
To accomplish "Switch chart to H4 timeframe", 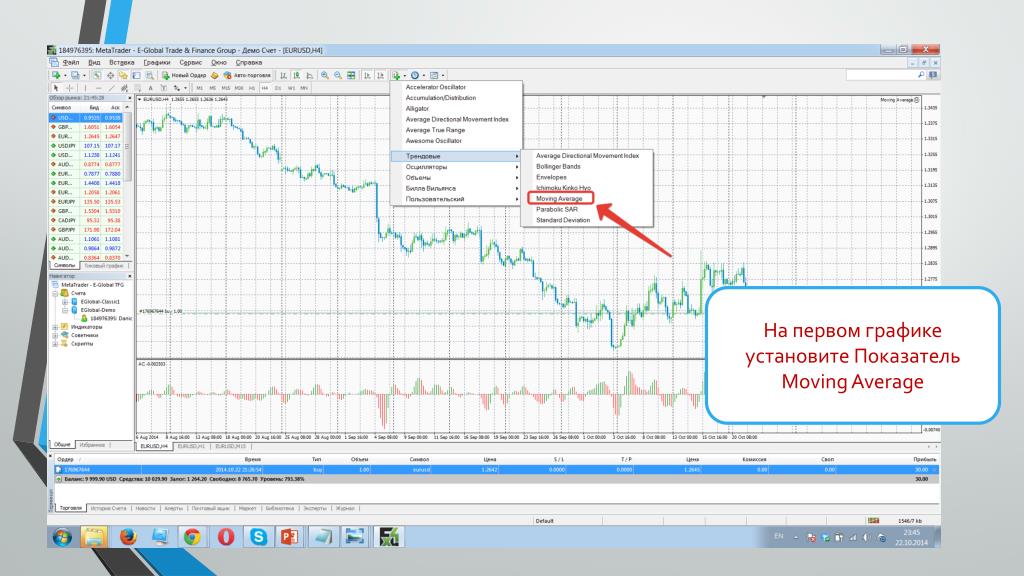I will [x=264, y=88].
